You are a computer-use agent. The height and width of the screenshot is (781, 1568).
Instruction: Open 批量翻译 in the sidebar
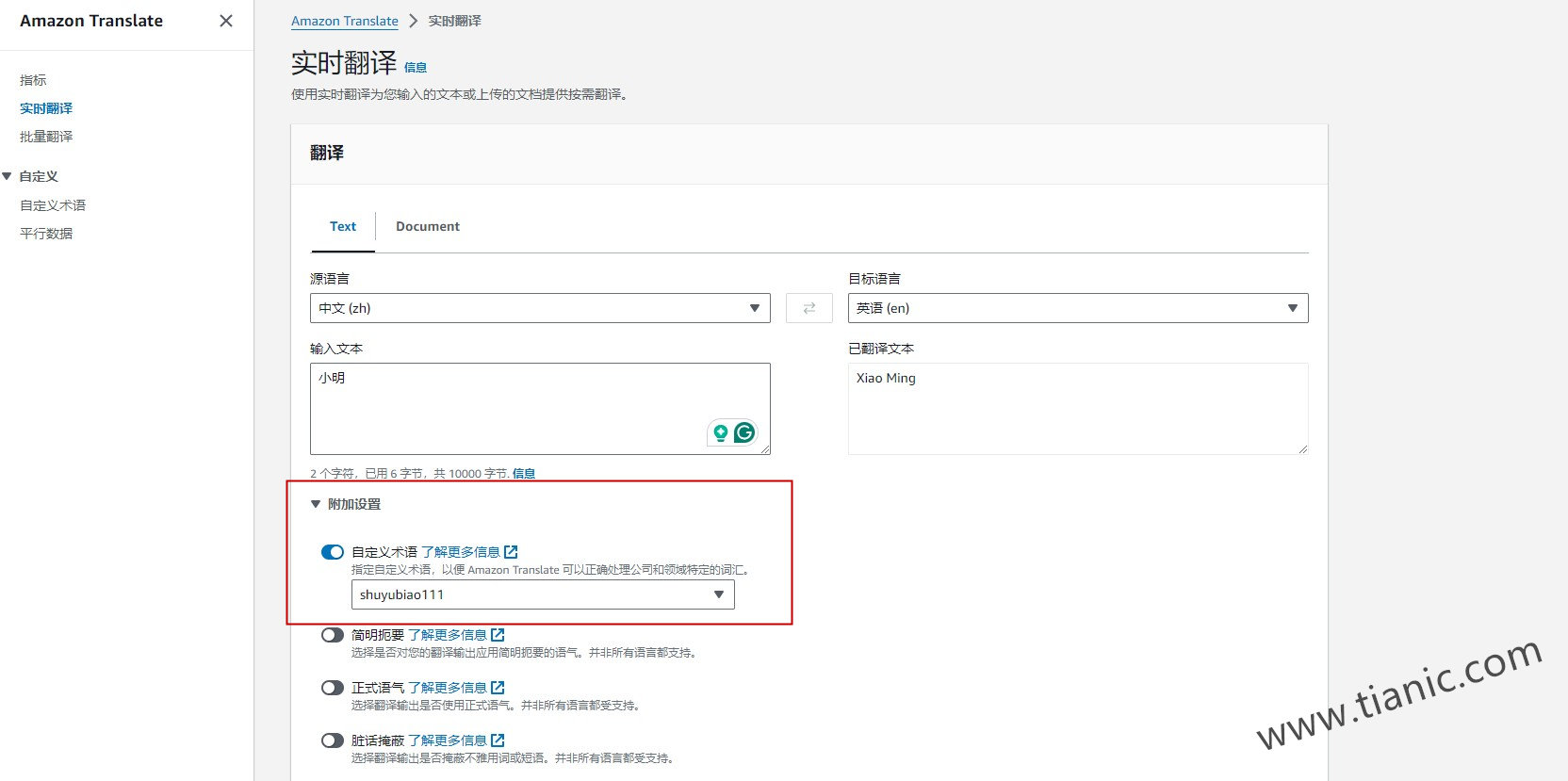[46, 137]
